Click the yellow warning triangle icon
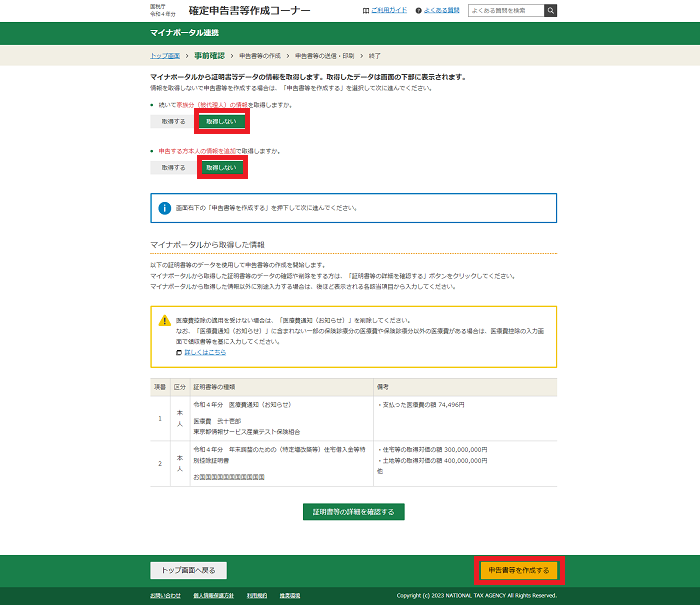Screen dimensions: 700x605 tap(164, 319)
